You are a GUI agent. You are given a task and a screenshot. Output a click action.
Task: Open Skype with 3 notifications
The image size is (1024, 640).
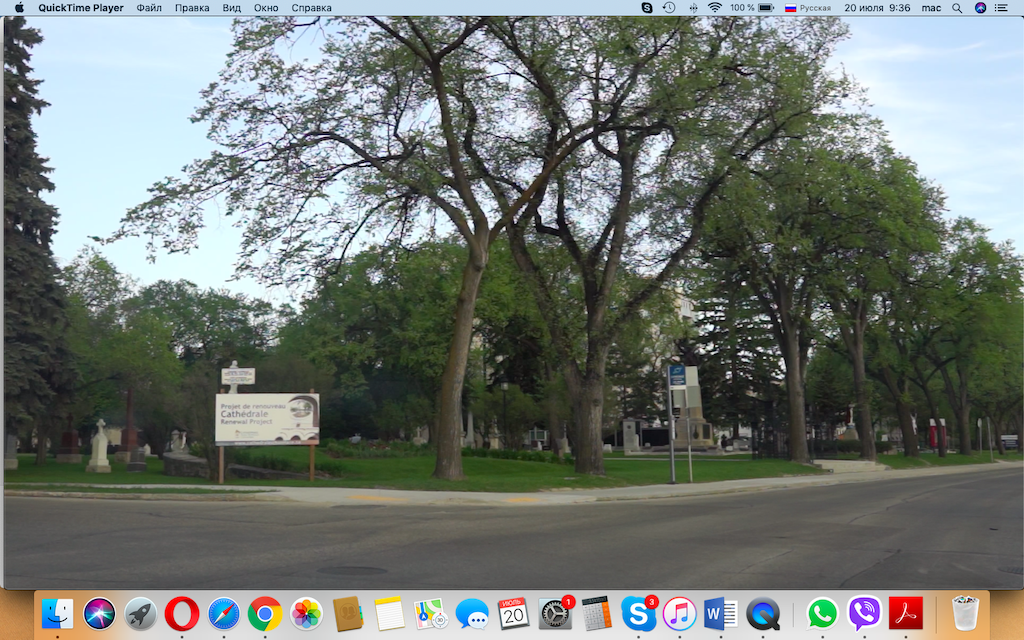[x=638, y=613]
